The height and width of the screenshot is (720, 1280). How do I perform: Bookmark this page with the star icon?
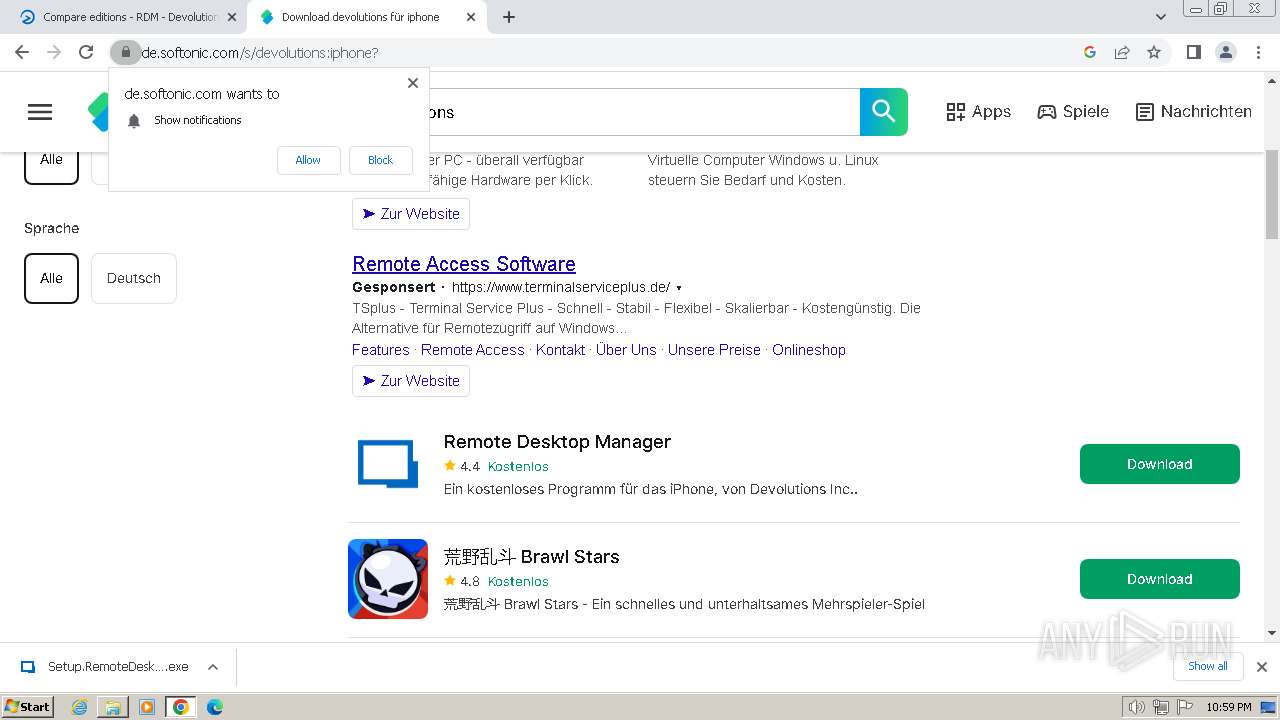pos(1154,52)
